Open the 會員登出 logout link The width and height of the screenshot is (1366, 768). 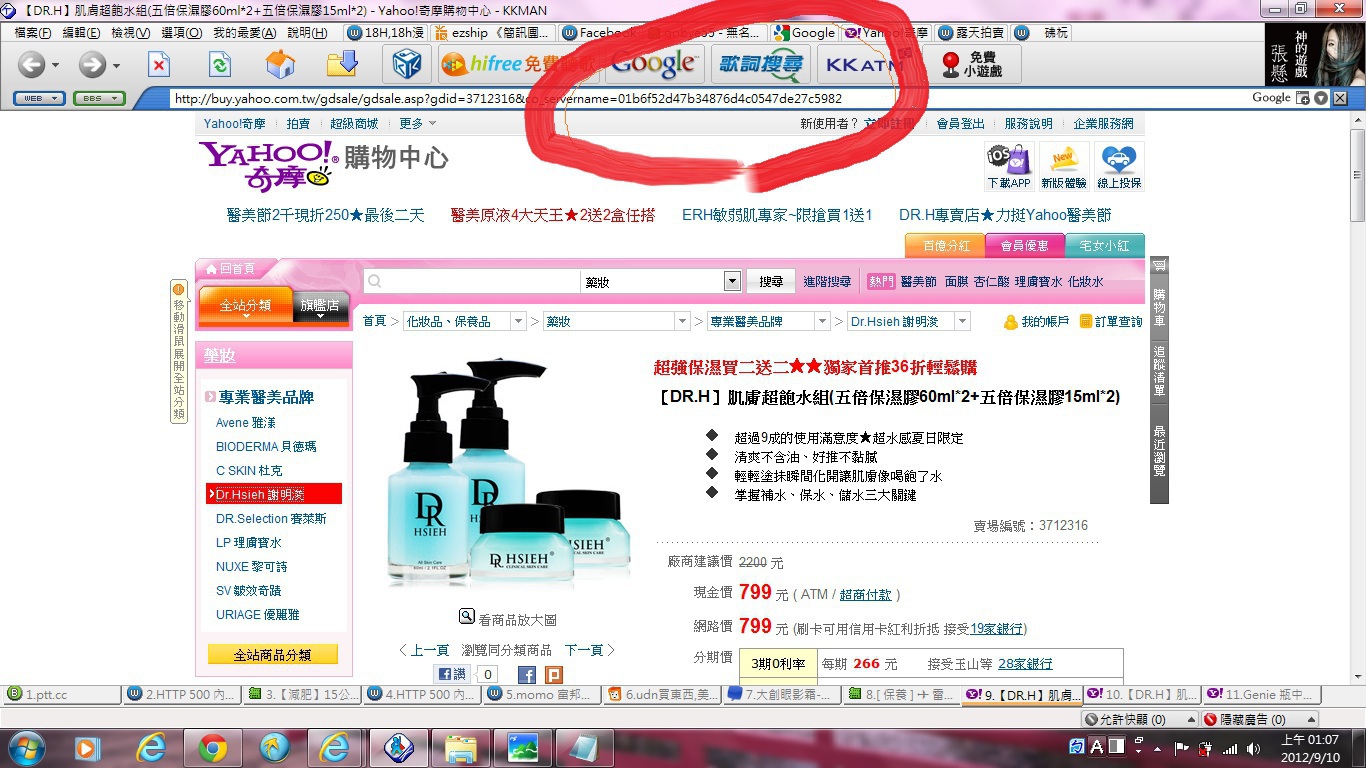[x=960, y=124]
